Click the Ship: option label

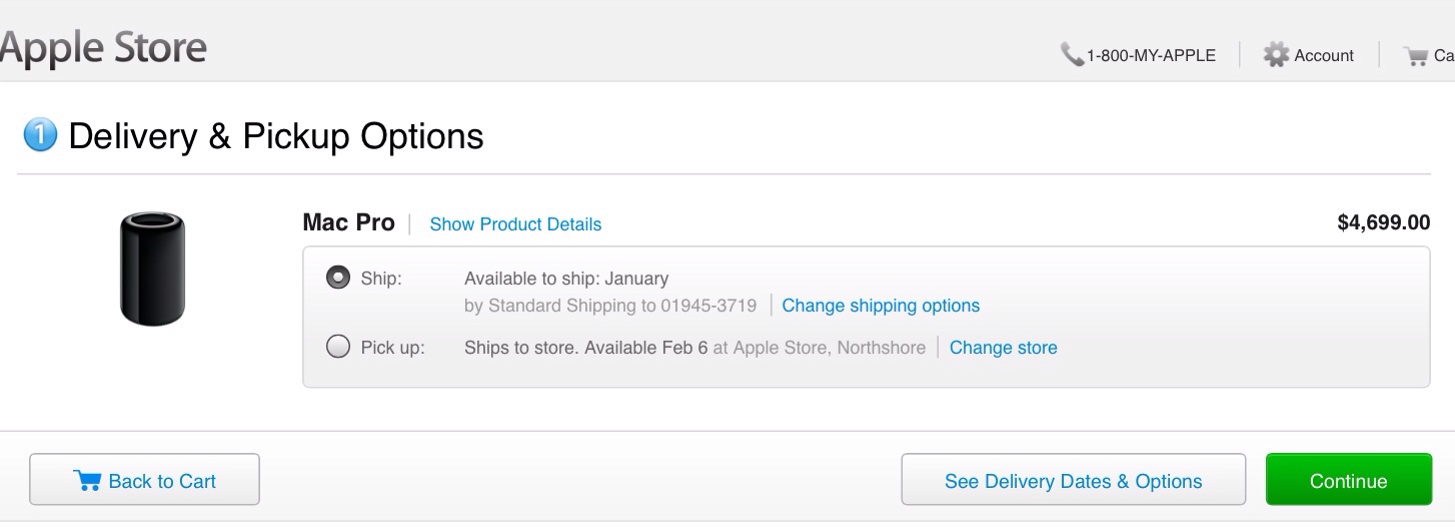click(x=381, y=278)
